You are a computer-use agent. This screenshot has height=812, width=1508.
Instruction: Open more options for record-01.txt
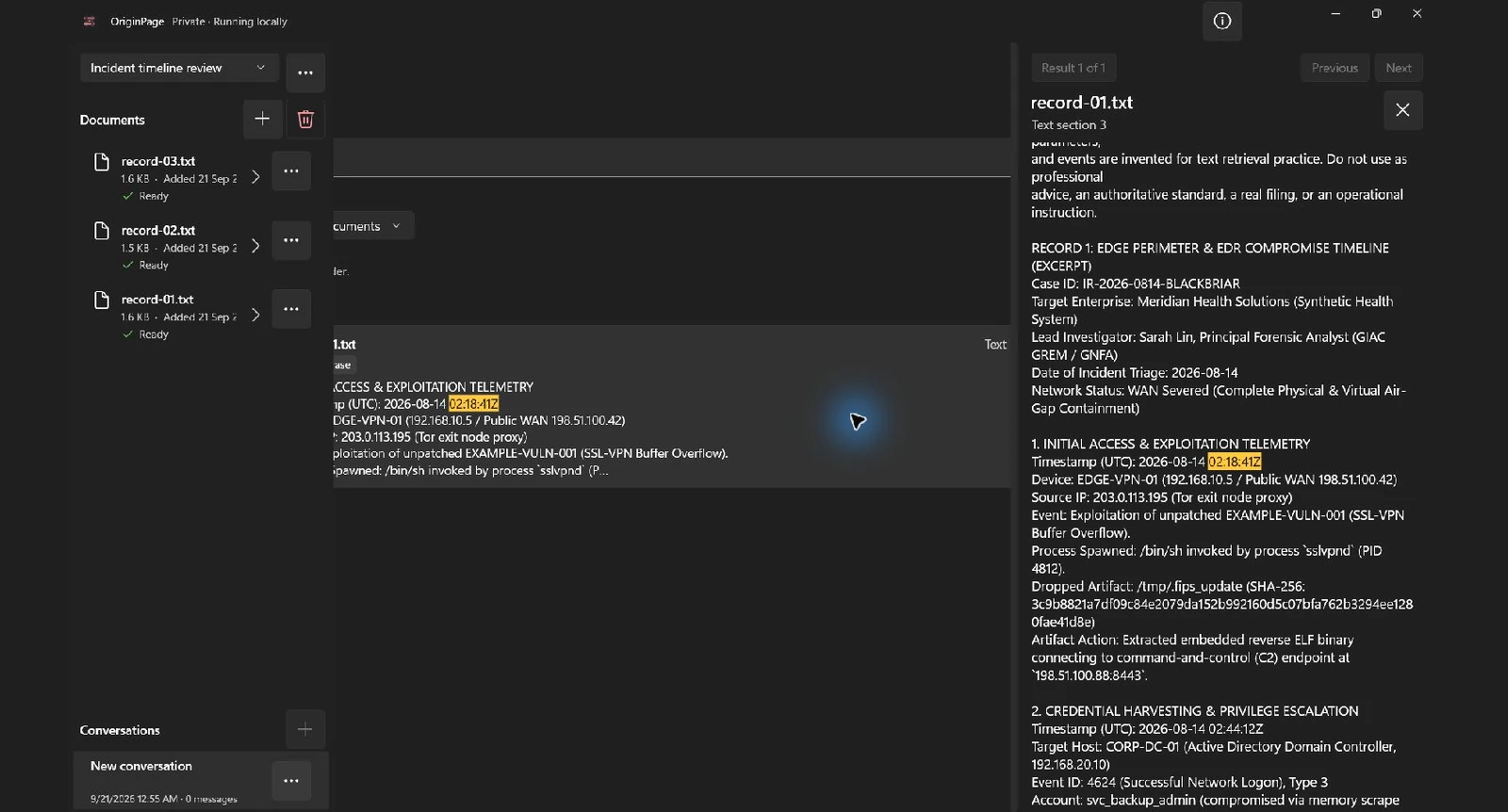click(291, 309)
